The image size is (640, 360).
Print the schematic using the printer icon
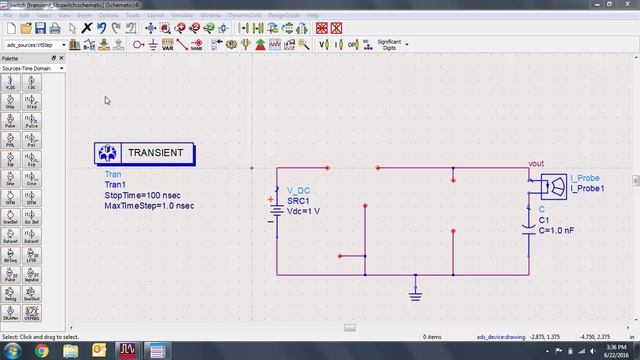click(x=55, y=28)
